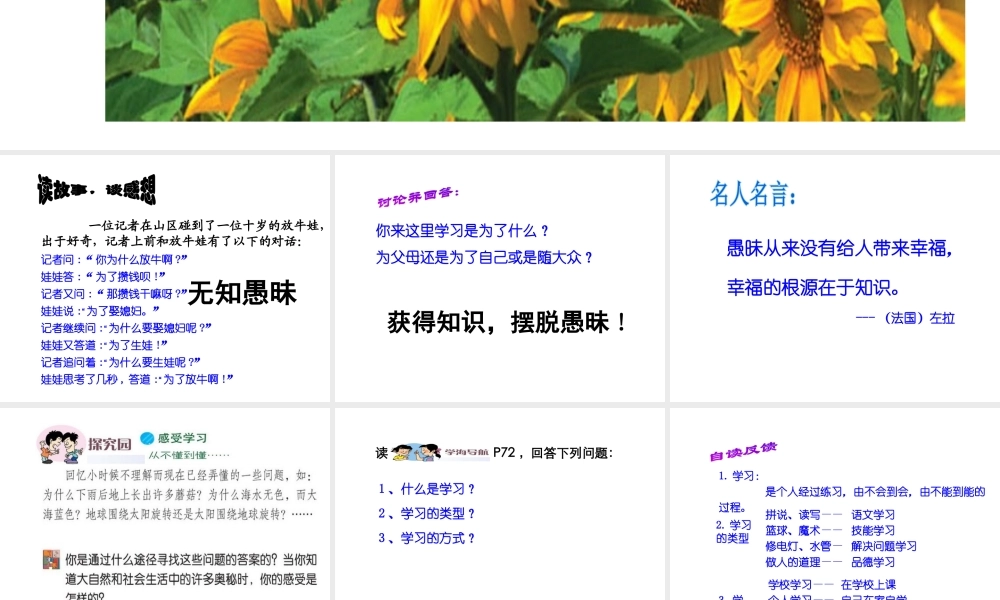The image size is (1000, 600).
Task: Click the 学海导航 cartoon icon before P72
Action: (416, 452)
